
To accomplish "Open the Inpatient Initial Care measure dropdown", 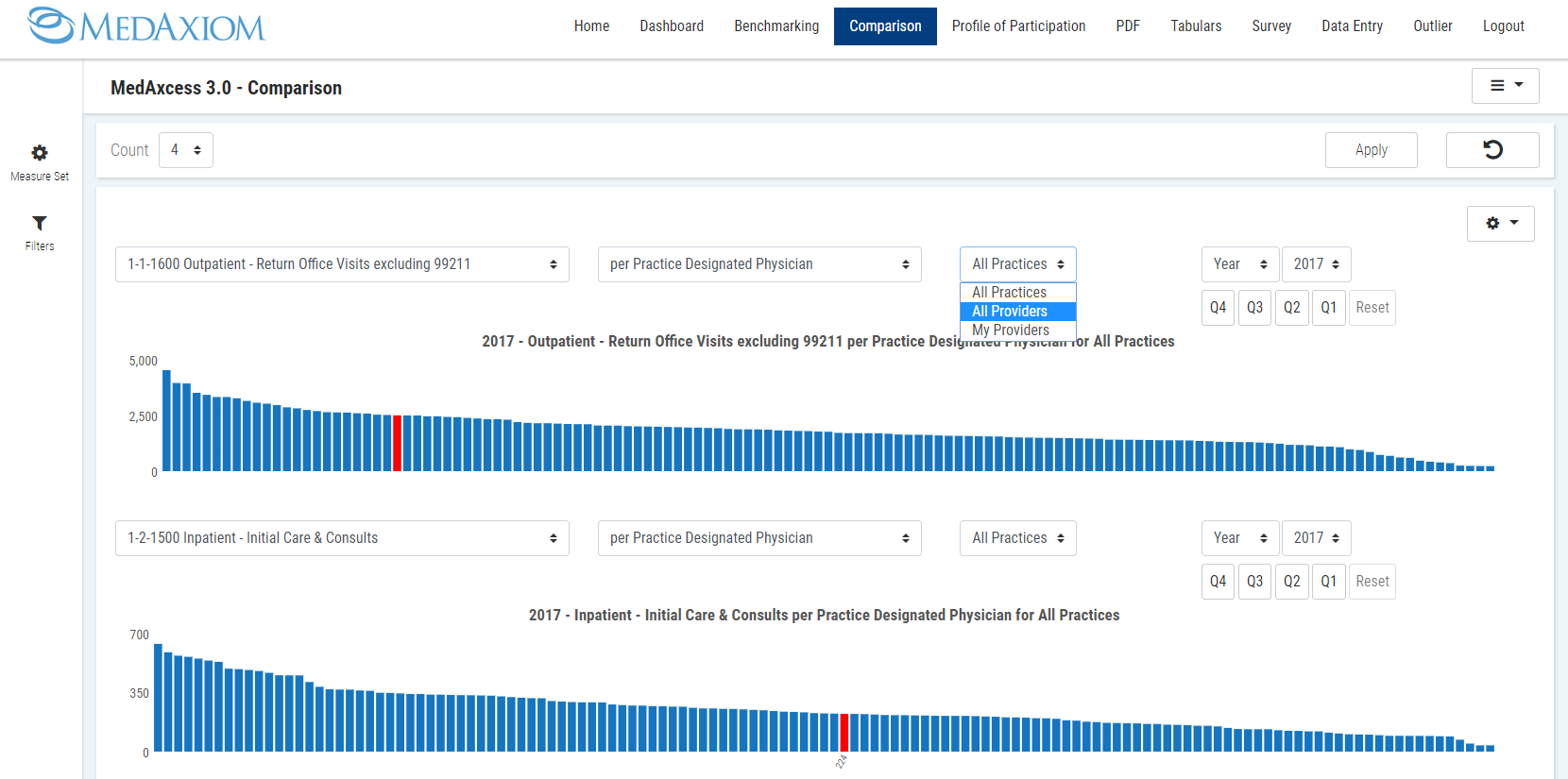I will [342, 538].
